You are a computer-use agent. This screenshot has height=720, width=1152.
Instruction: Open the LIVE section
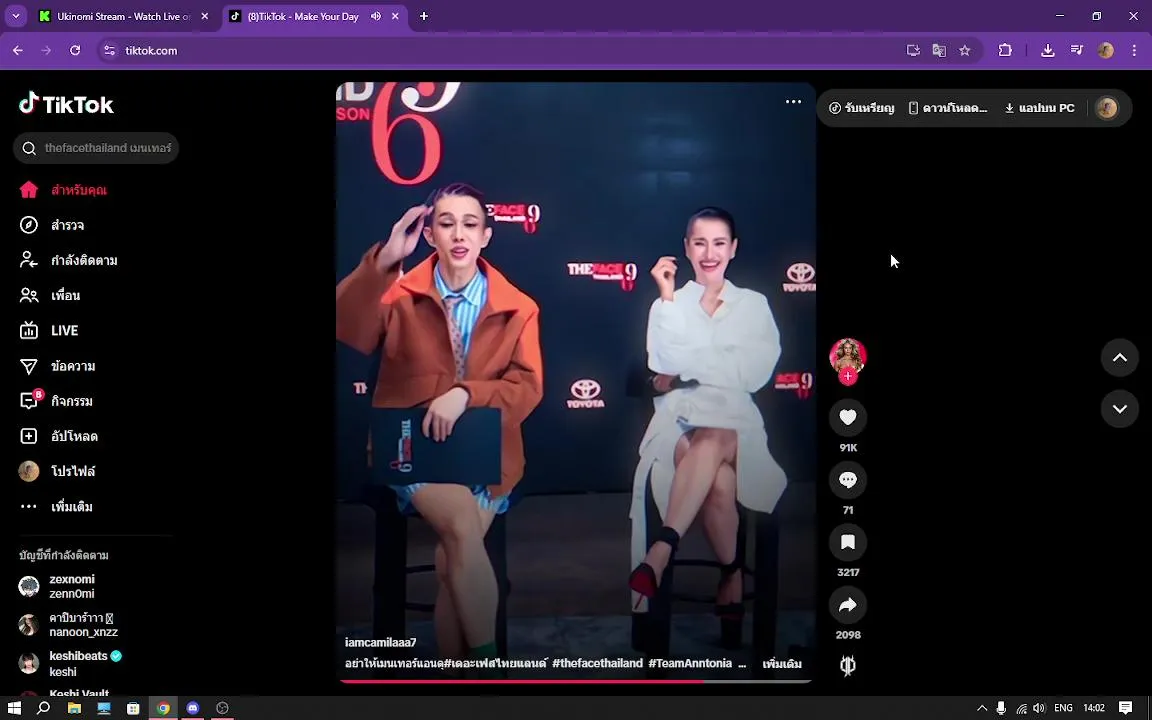49,331
